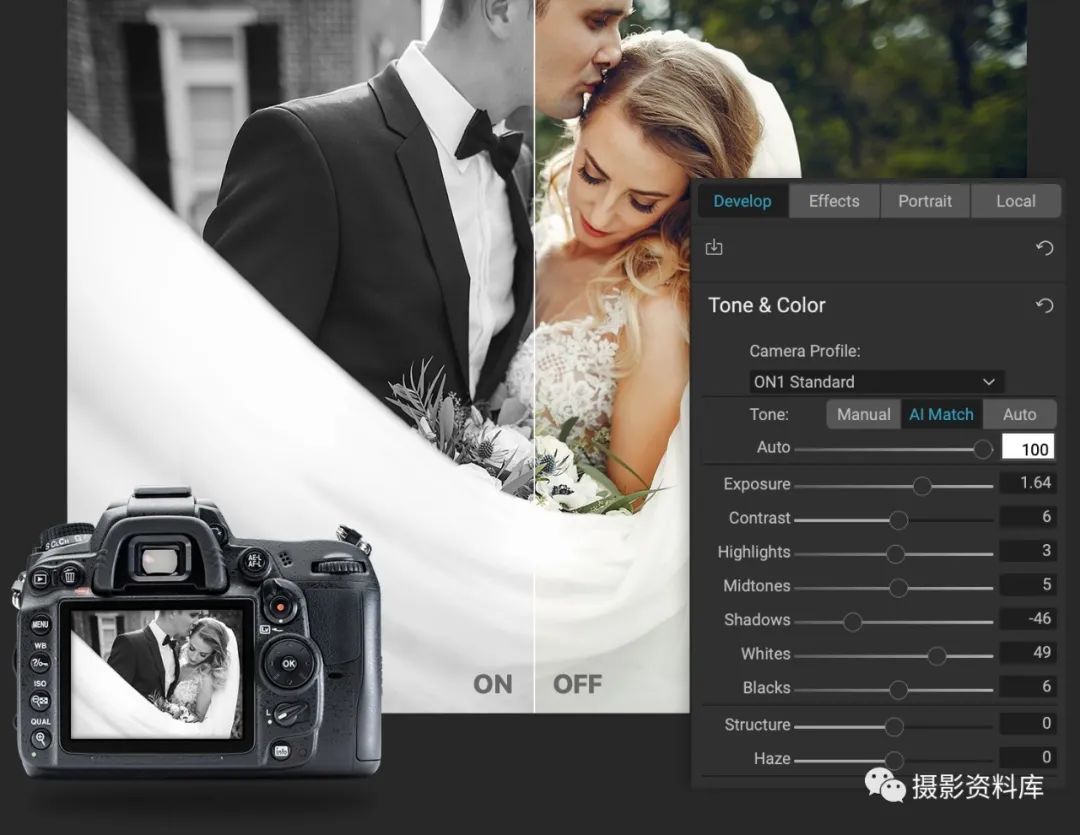The width and height of the screenshot is (1080, 835).
Task: Click the Exposure slider handle
Action: 922,486
